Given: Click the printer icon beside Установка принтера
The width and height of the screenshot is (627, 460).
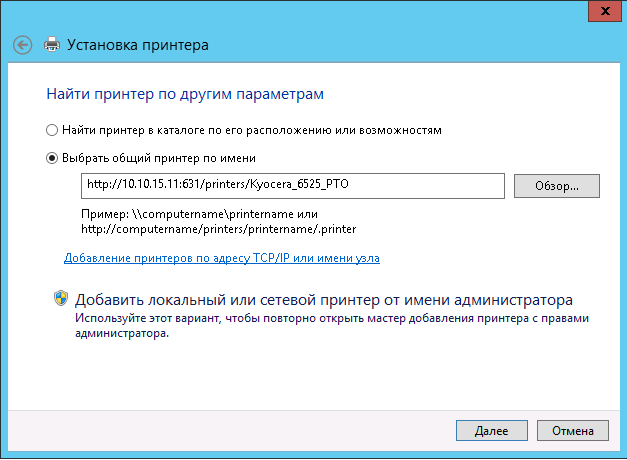Looking at the screenshot, I should point(52,44).
